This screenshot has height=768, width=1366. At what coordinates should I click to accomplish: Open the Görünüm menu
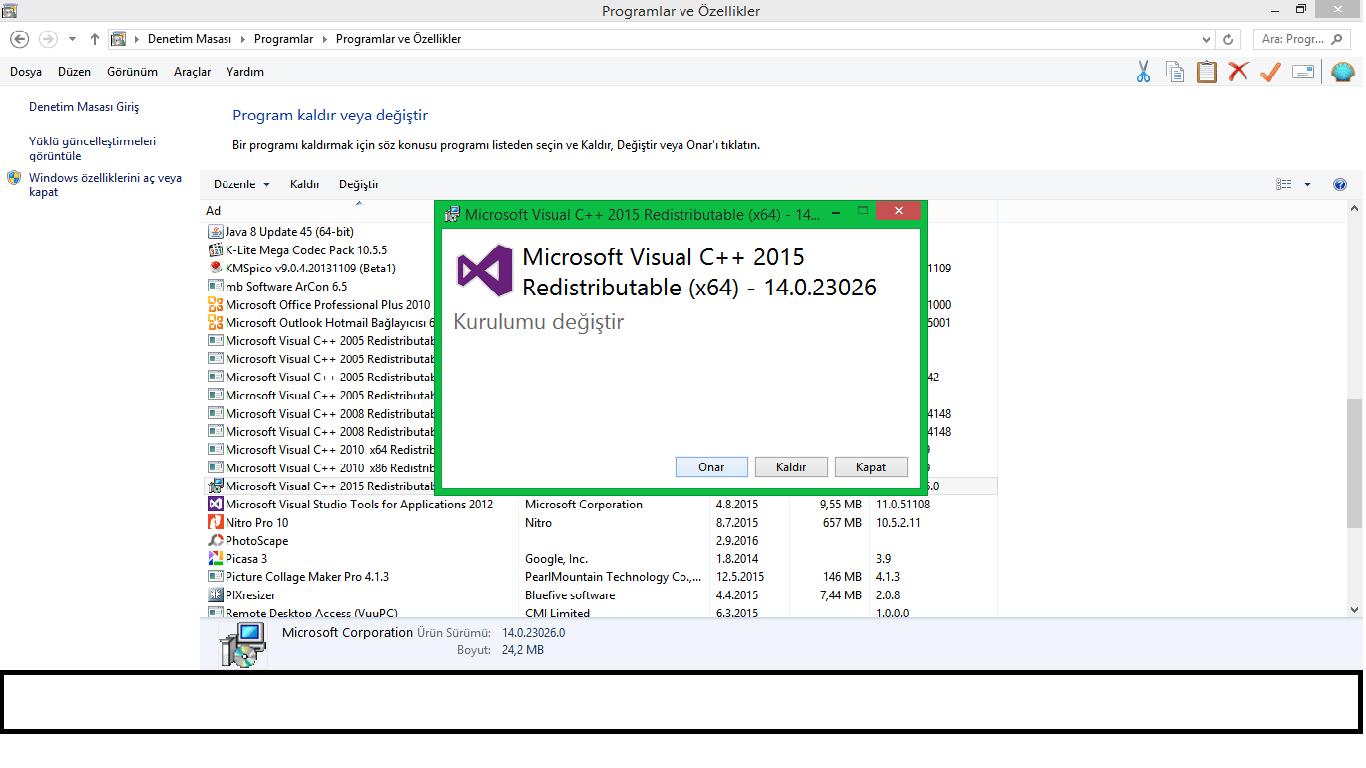pyautogui.click(x=133, y=72)
